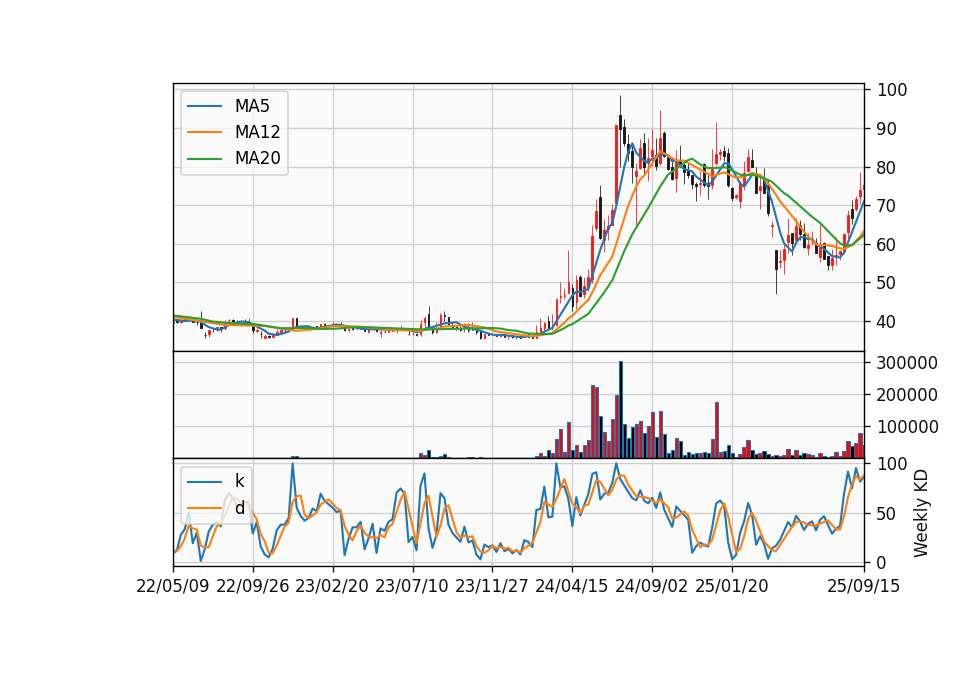960x690 pixels.
Task: Click the 100000 volume axis value
Action: click(x=907, y=427)
